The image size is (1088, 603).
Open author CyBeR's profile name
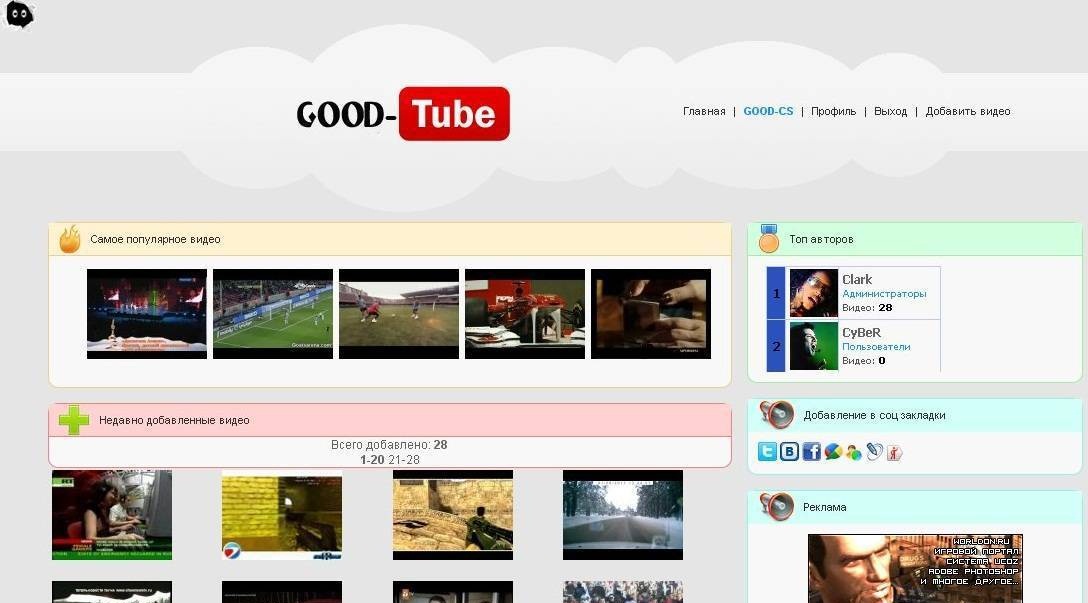[x=861, y=332]
